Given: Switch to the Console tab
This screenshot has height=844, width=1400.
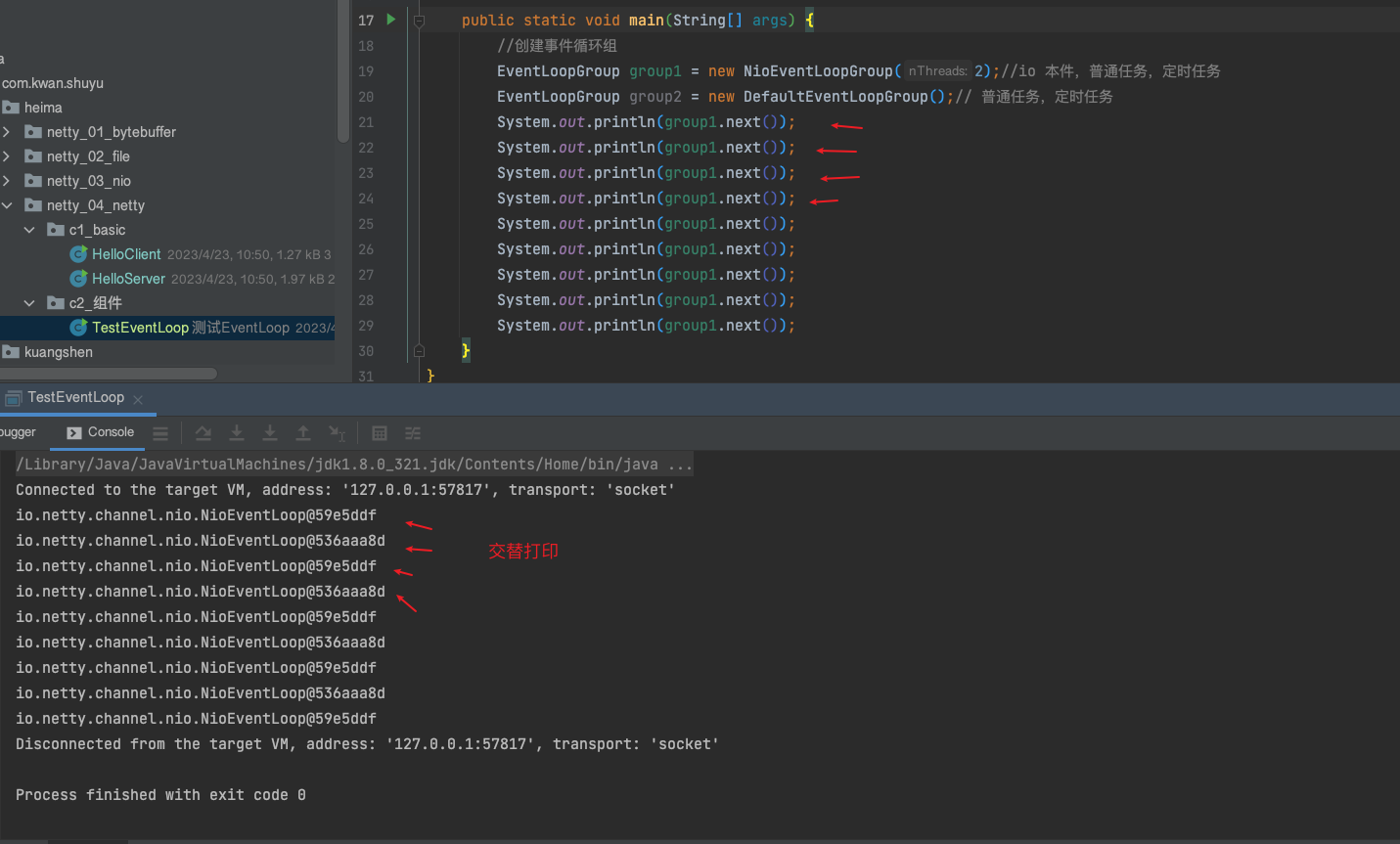Looking at the screenshot, I should [x=101, y=432].
